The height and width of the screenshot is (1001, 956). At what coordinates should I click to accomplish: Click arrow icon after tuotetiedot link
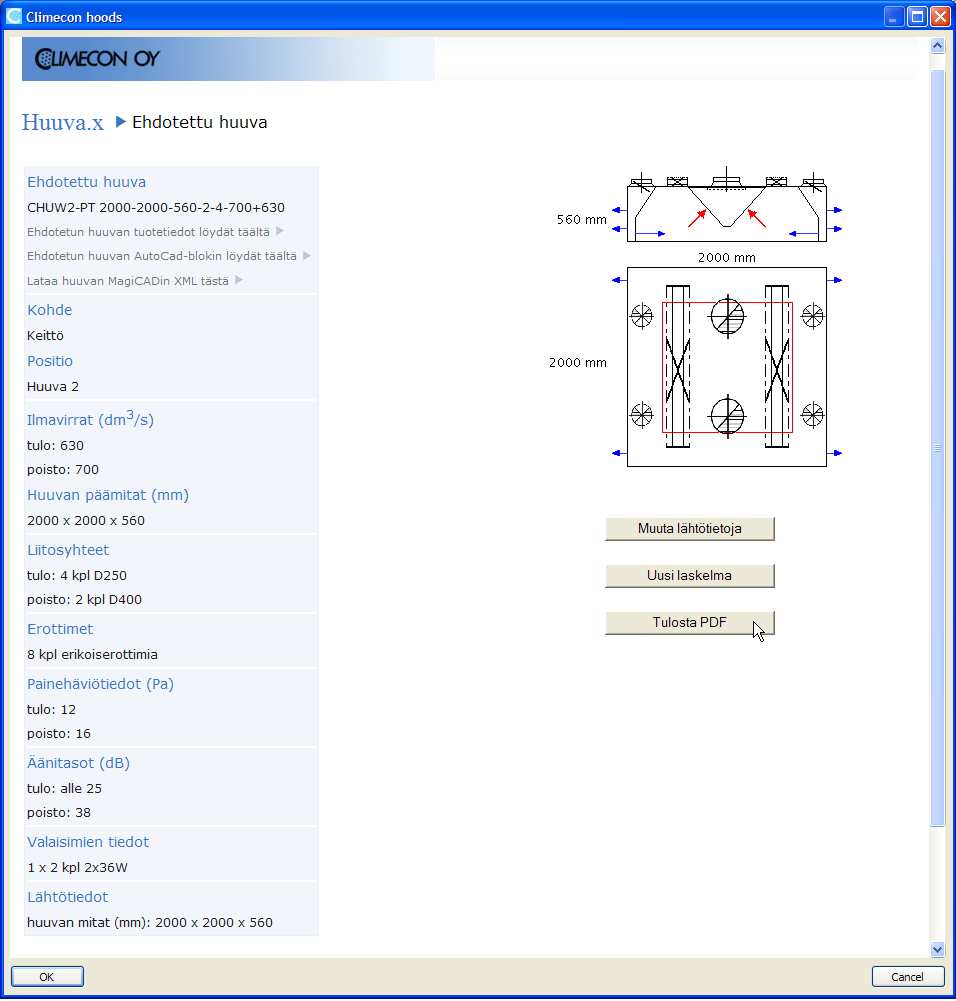tap(280, 231)
